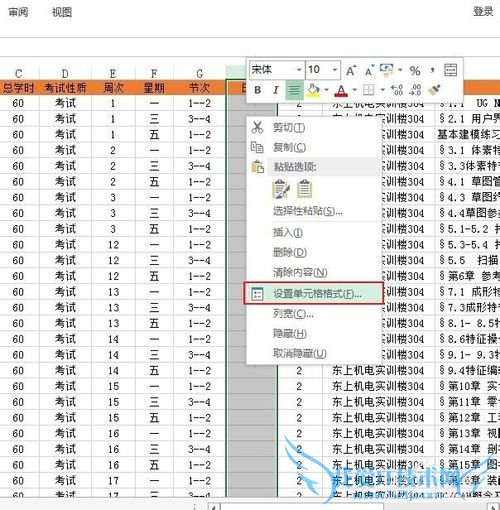Click header cell 节次
Viewport: 500px width, 510px height.
(199, 88)
